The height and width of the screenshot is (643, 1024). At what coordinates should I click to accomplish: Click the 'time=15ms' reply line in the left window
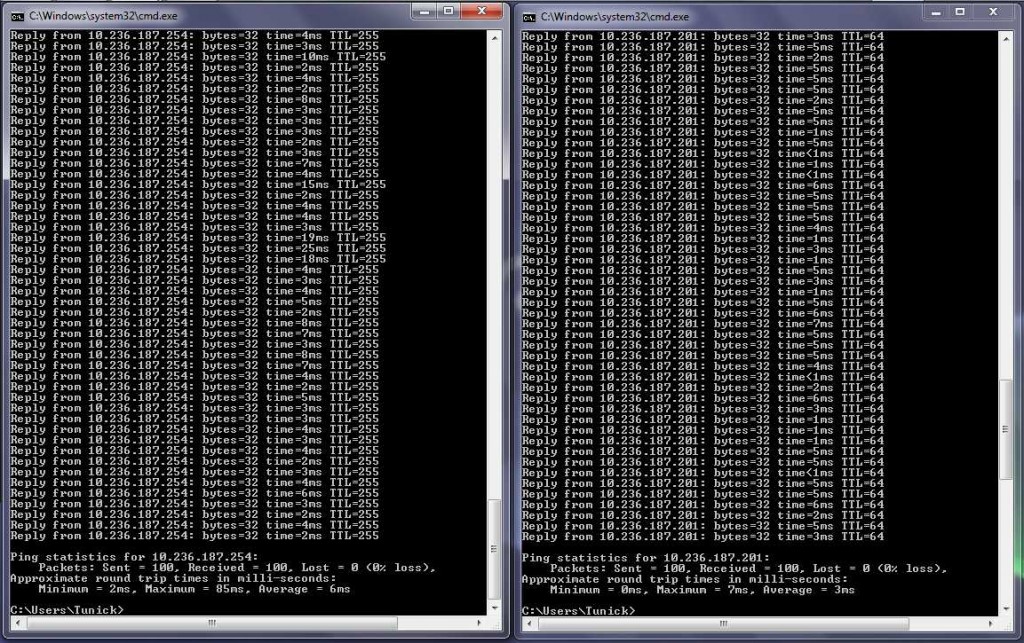coord(198,184)
